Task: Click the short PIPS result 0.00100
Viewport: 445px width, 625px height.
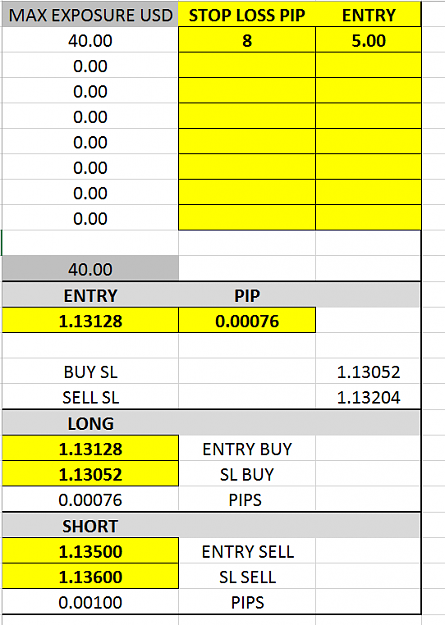Action: click(90, 602)
